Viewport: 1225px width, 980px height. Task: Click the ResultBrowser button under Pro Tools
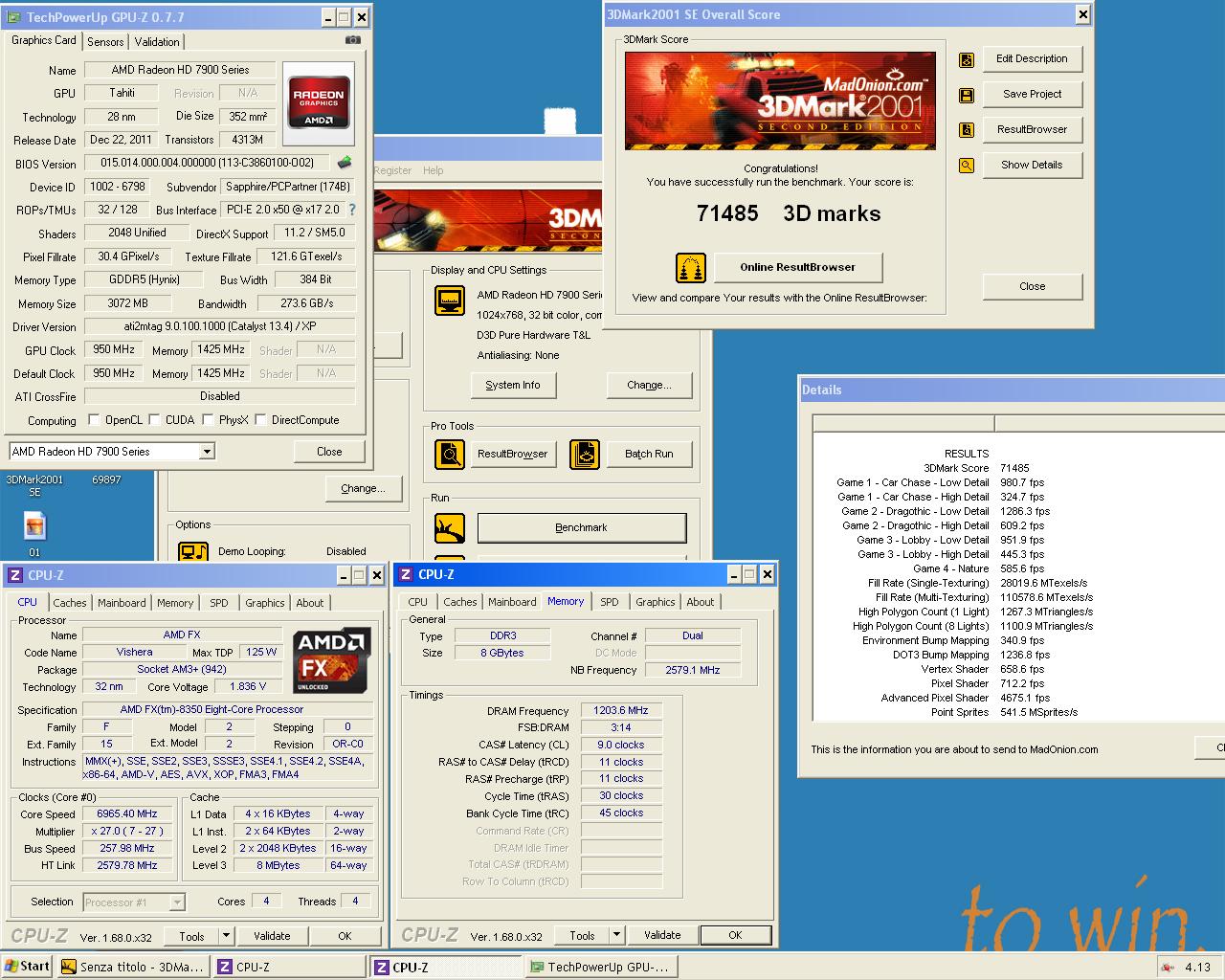click(x=513, y=455)
